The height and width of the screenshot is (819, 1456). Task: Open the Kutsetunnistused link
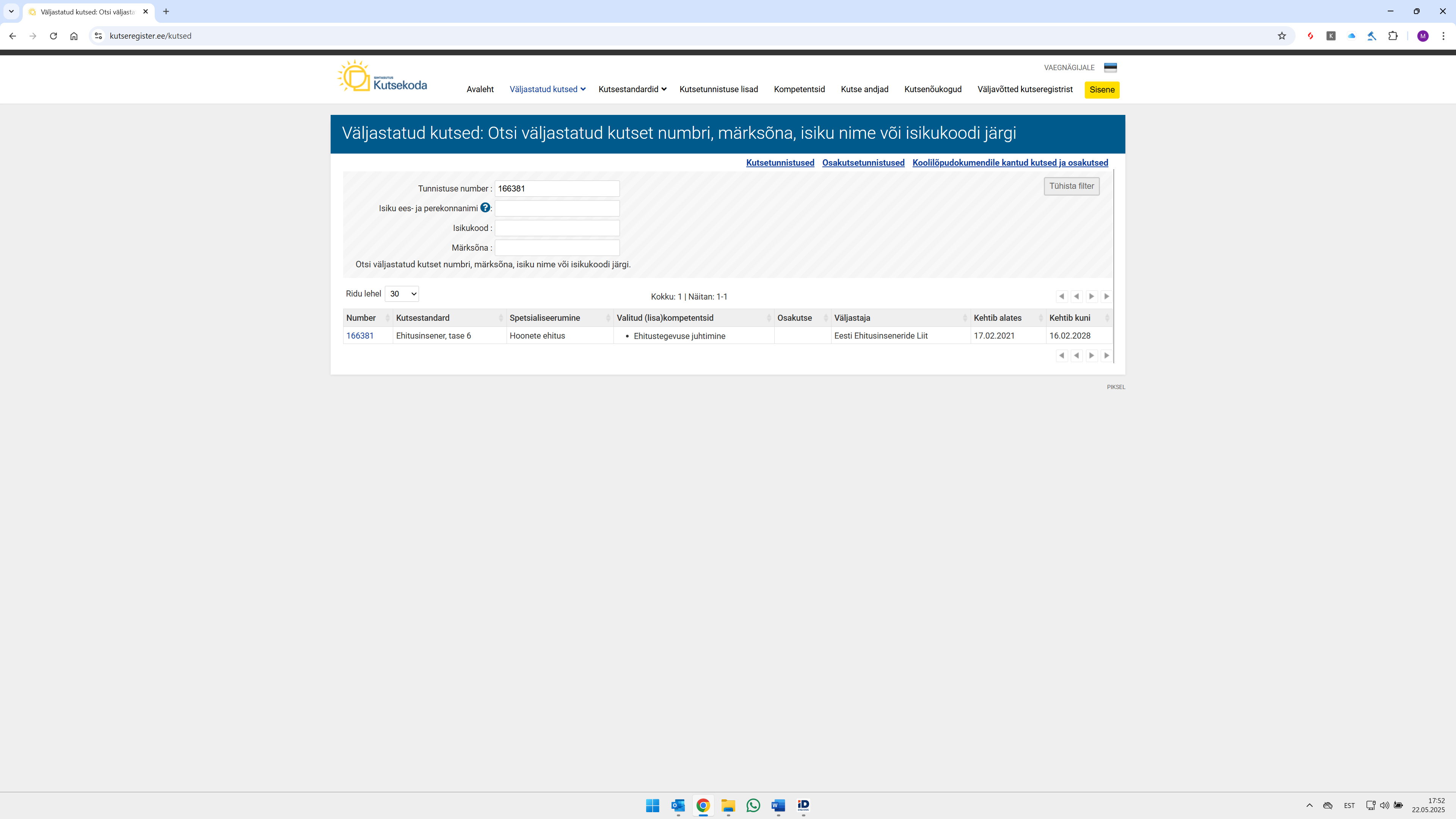tap(780, 163)
